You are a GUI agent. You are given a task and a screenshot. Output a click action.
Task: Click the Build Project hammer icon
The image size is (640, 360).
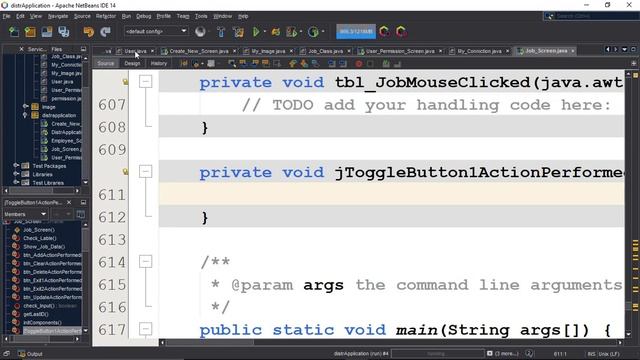click(x=221, y=31)
